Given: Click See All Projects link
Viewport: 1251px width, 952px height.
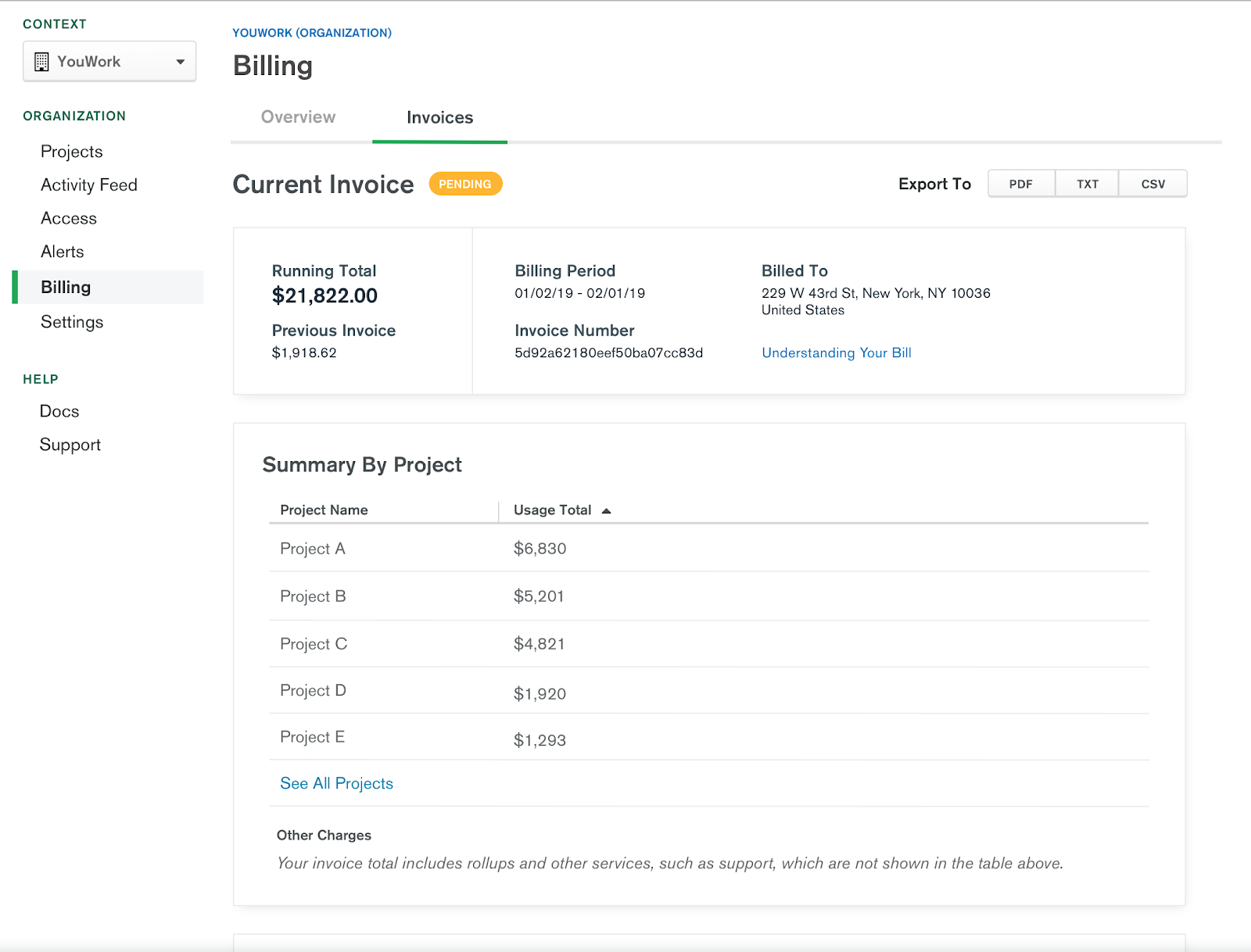Looking at the screenshot, I should pos(336,783).
